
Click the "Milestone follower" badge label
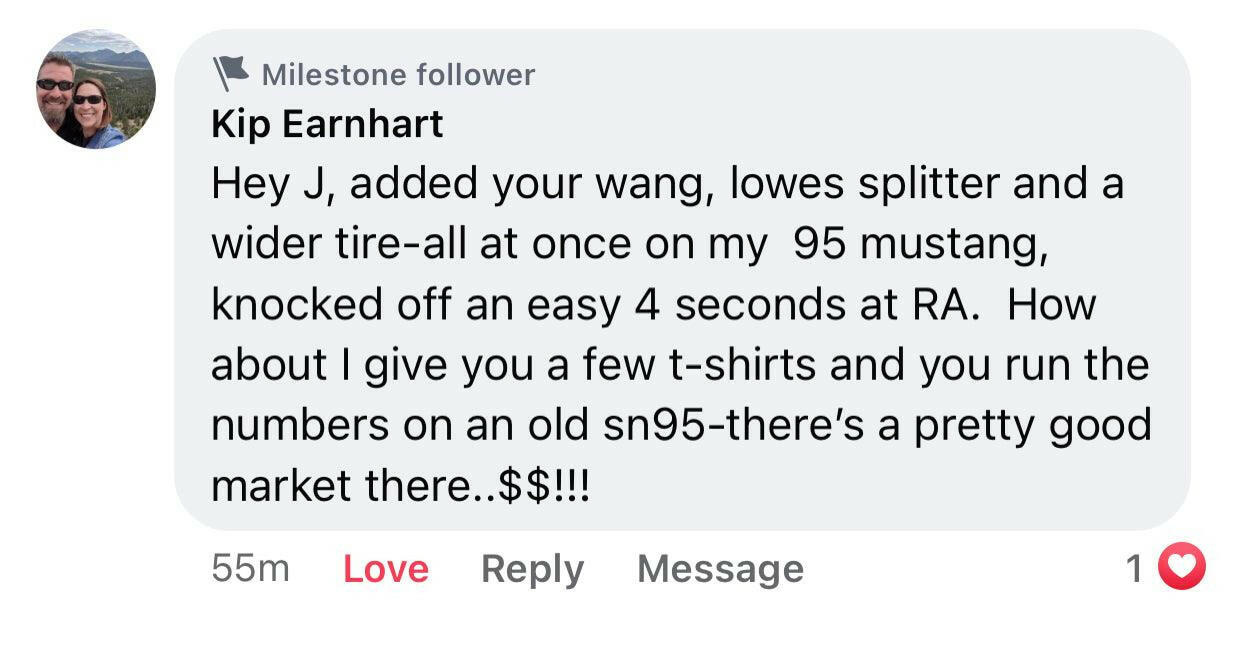(x=398, y=74)
